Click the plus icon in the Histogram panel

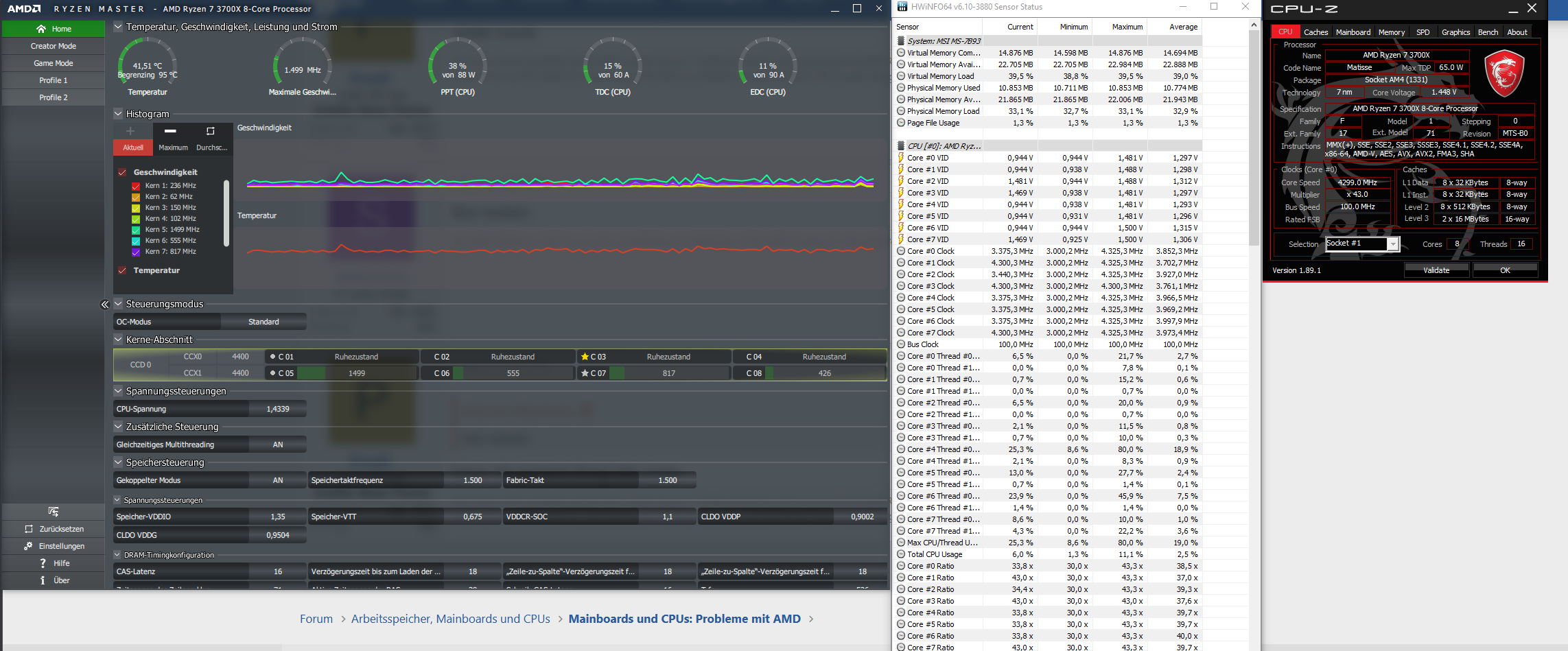(x=130, y=131)
